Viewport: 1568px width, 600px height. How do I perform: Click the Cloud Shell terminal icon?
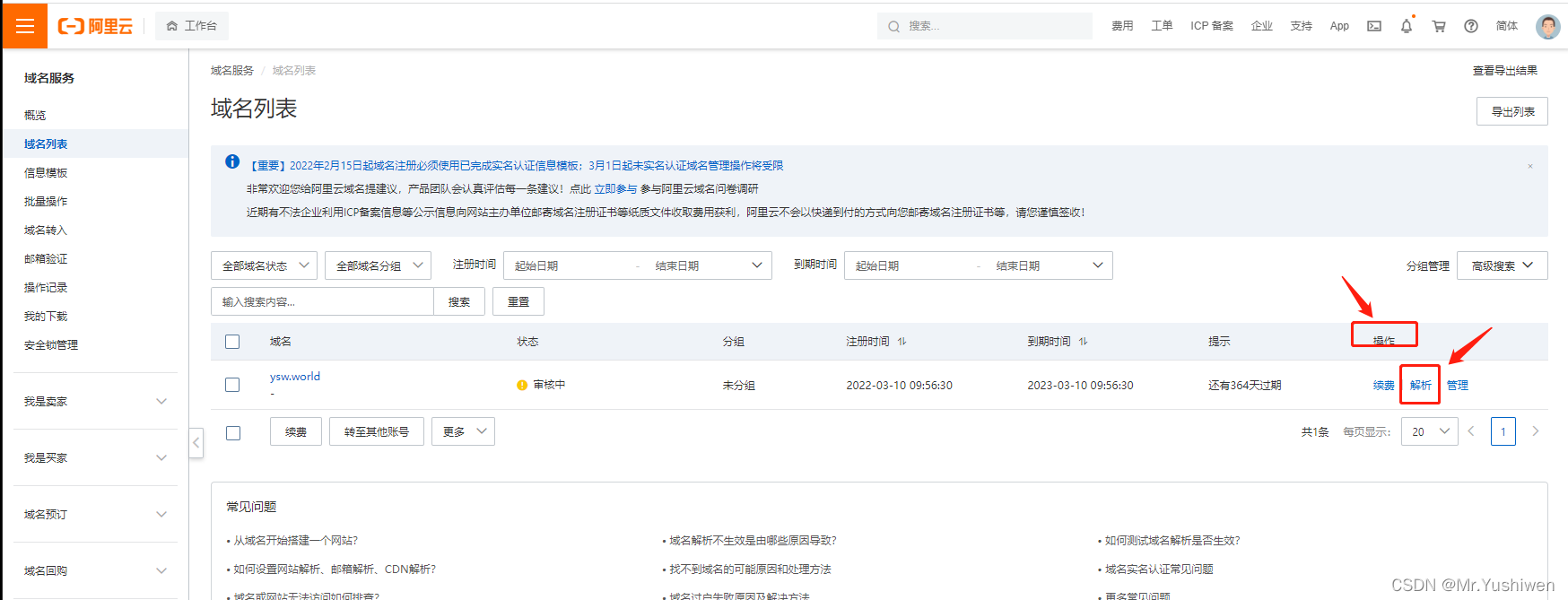pos(1373,26)
